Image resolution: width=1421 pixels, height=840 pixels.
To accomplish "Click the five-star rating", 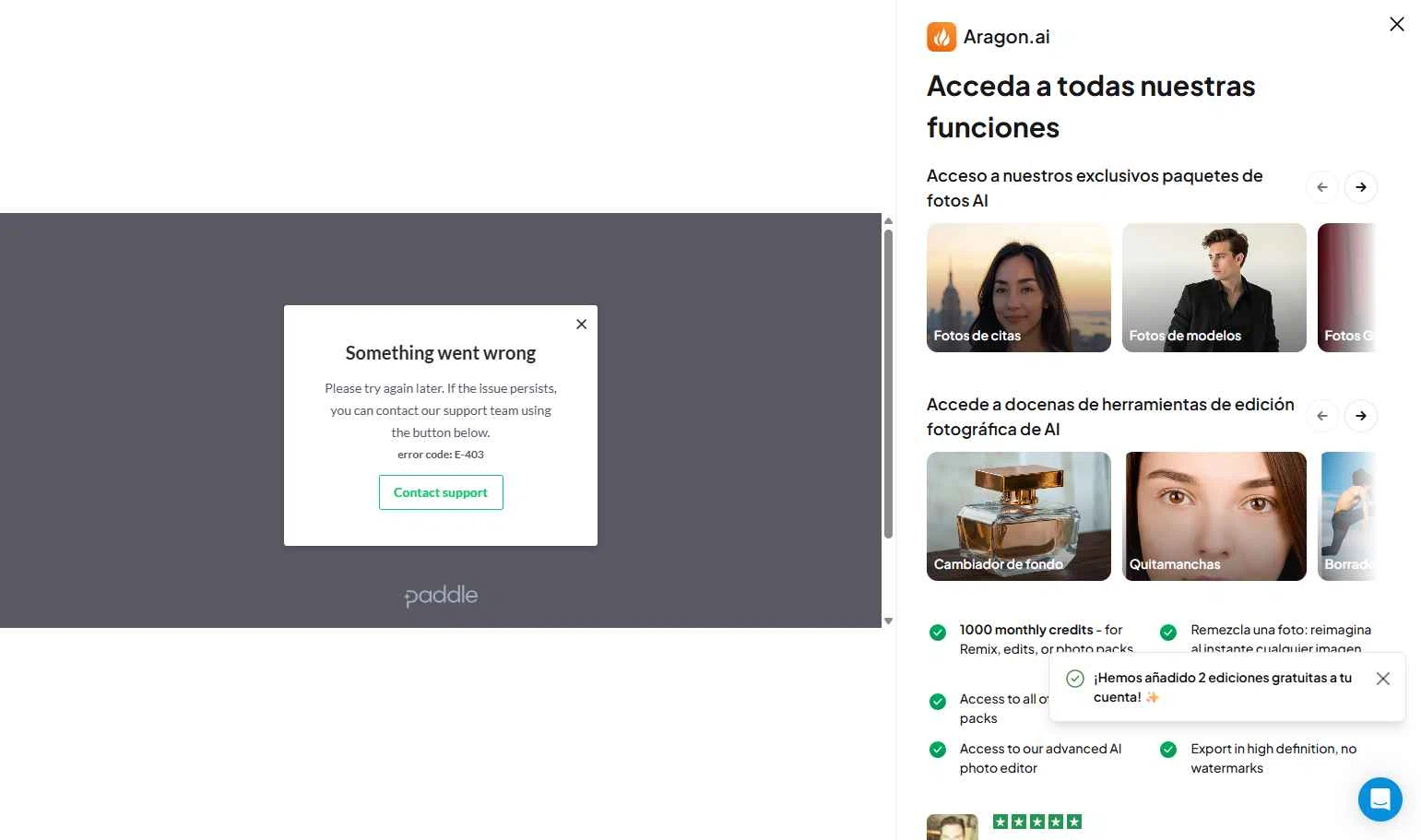I will [1037, 822].
